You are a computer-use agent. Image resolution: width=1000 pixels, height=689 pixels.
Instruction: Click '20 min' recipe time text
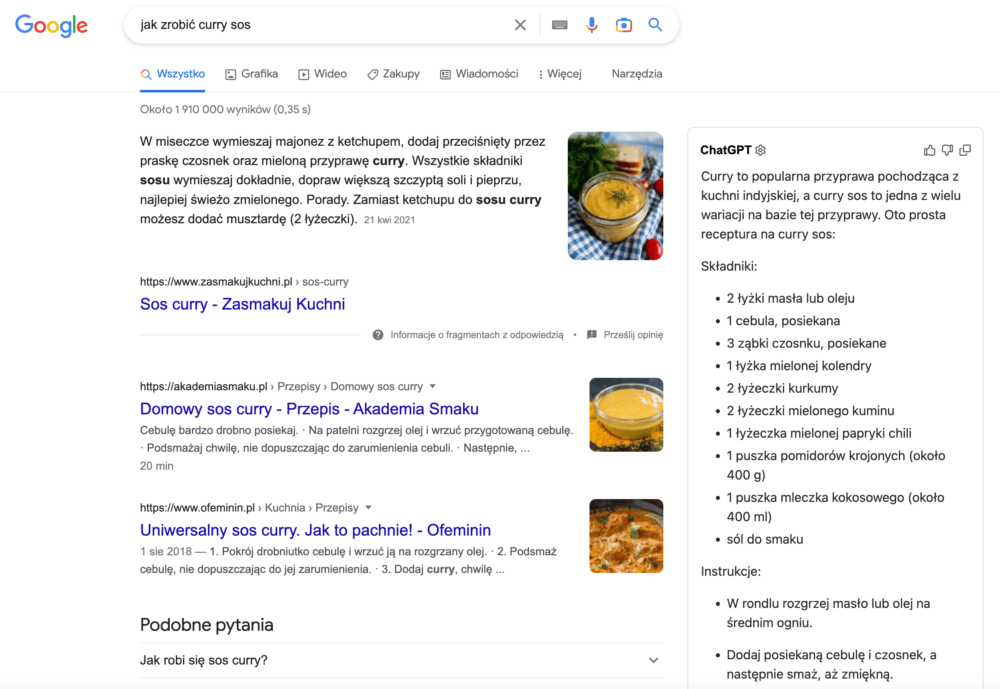(157, 466)
